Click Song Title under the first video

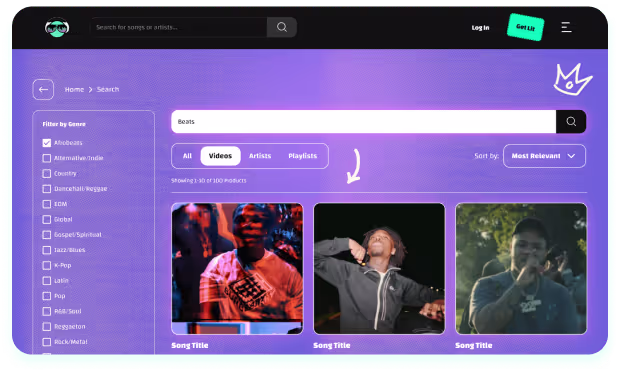(190, 345)
